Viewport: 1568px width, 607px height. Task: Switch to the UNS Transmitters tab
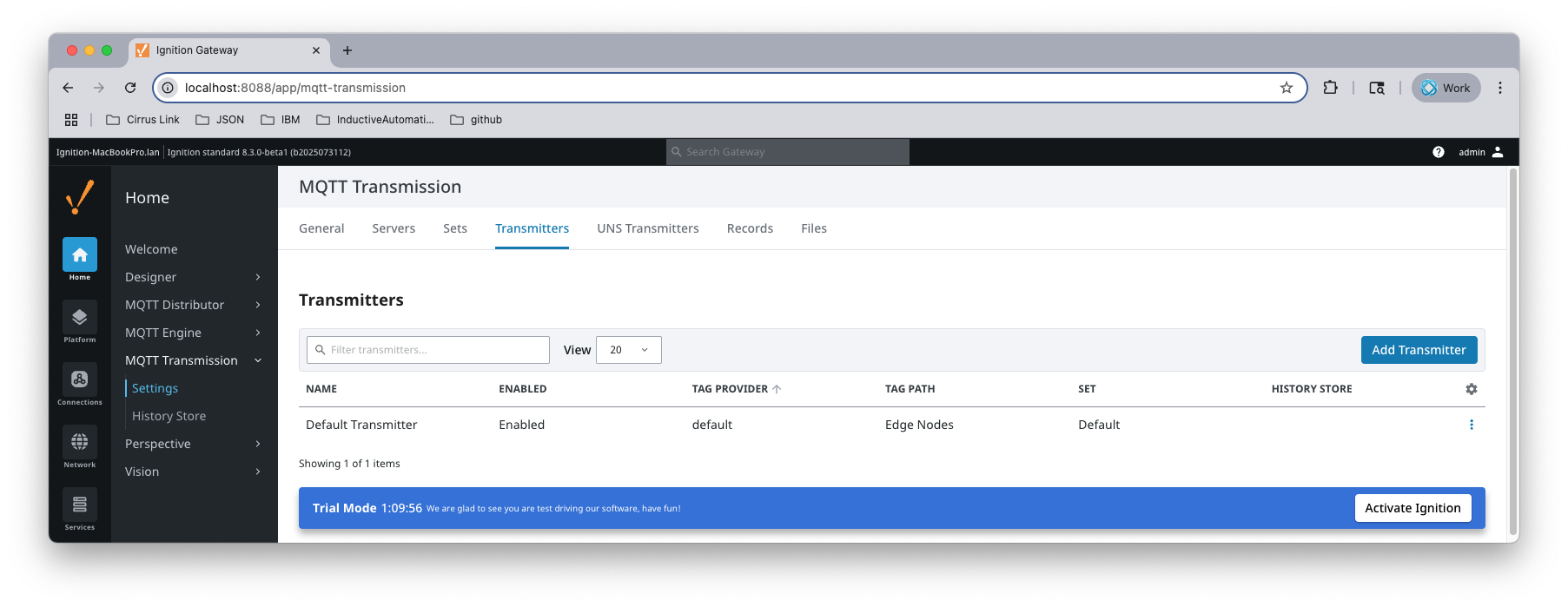click(x=648, y=228)
